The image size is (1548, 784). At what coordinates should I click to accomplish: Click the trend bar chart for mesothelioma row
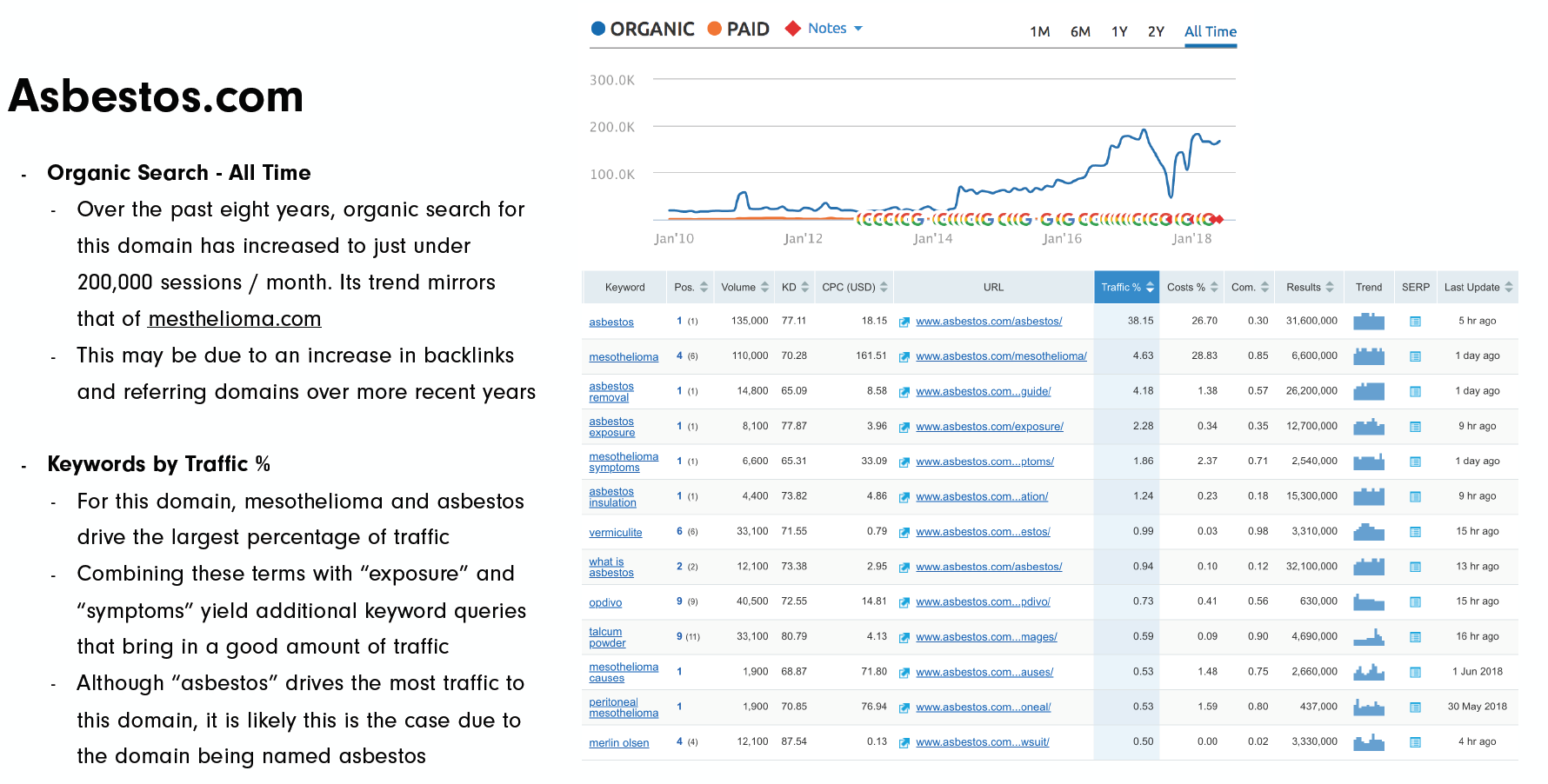(1369, 356)
